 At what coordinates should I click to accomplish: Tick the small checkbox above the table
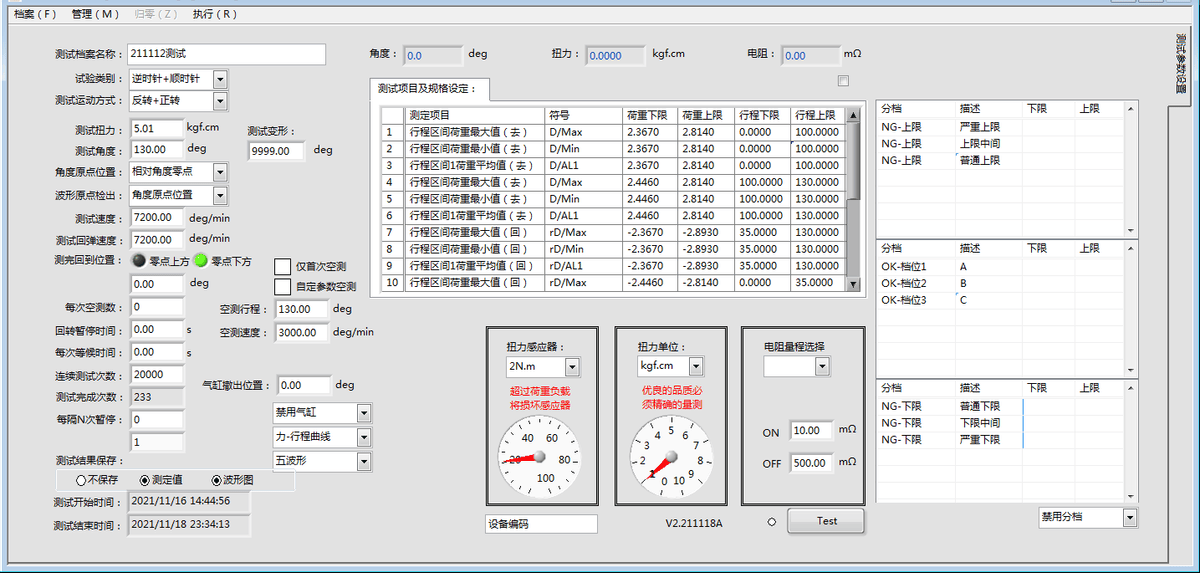click(843, 80)
